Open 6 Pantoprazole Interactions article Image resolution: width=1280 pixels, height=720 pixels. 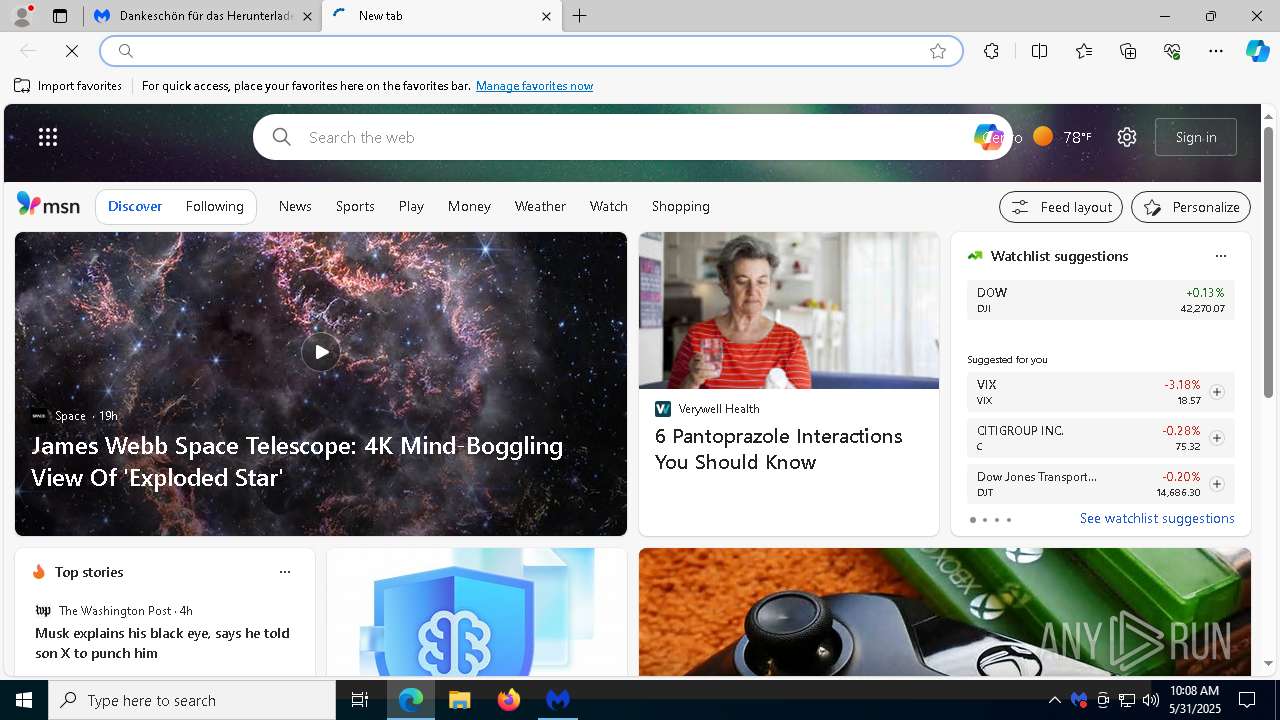tap(778, 449)
